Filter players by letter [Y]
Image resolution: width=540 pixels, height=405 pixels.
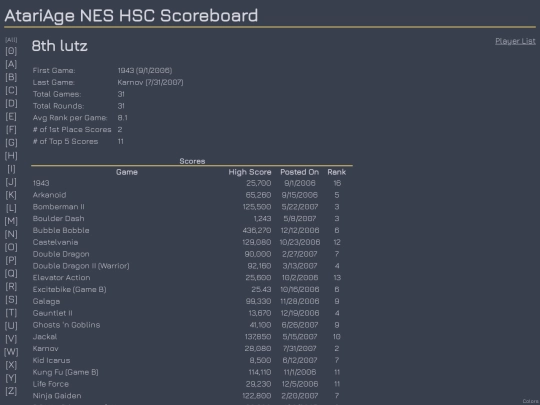(11, 378)
